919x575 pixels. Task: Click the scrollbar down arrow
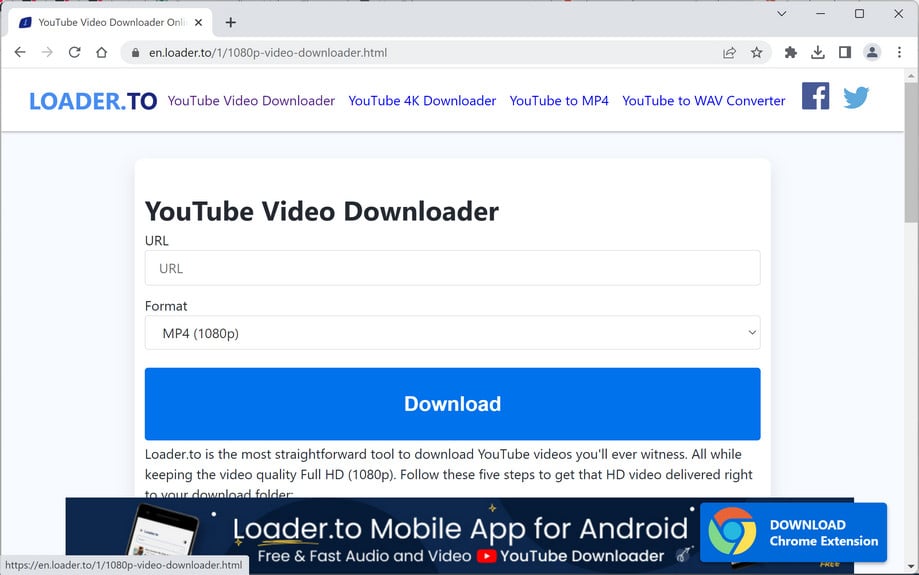point(911,567)
